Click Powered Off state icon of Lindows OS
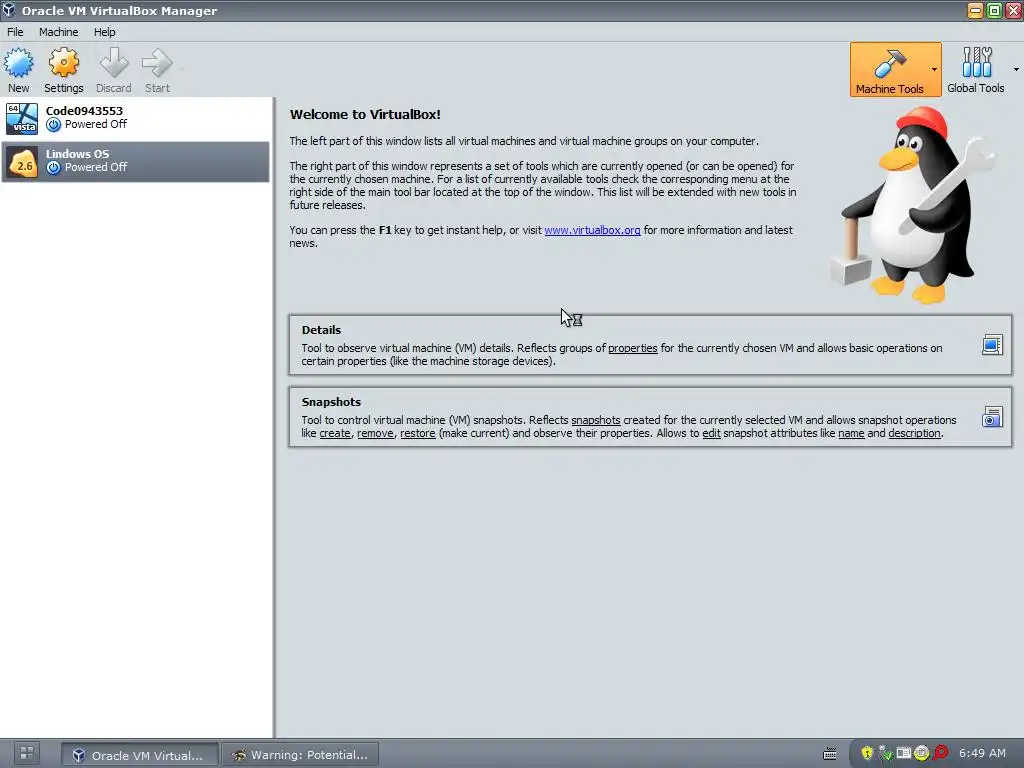The height and width of the screenshot is (768, 1024). coord(54,167)
